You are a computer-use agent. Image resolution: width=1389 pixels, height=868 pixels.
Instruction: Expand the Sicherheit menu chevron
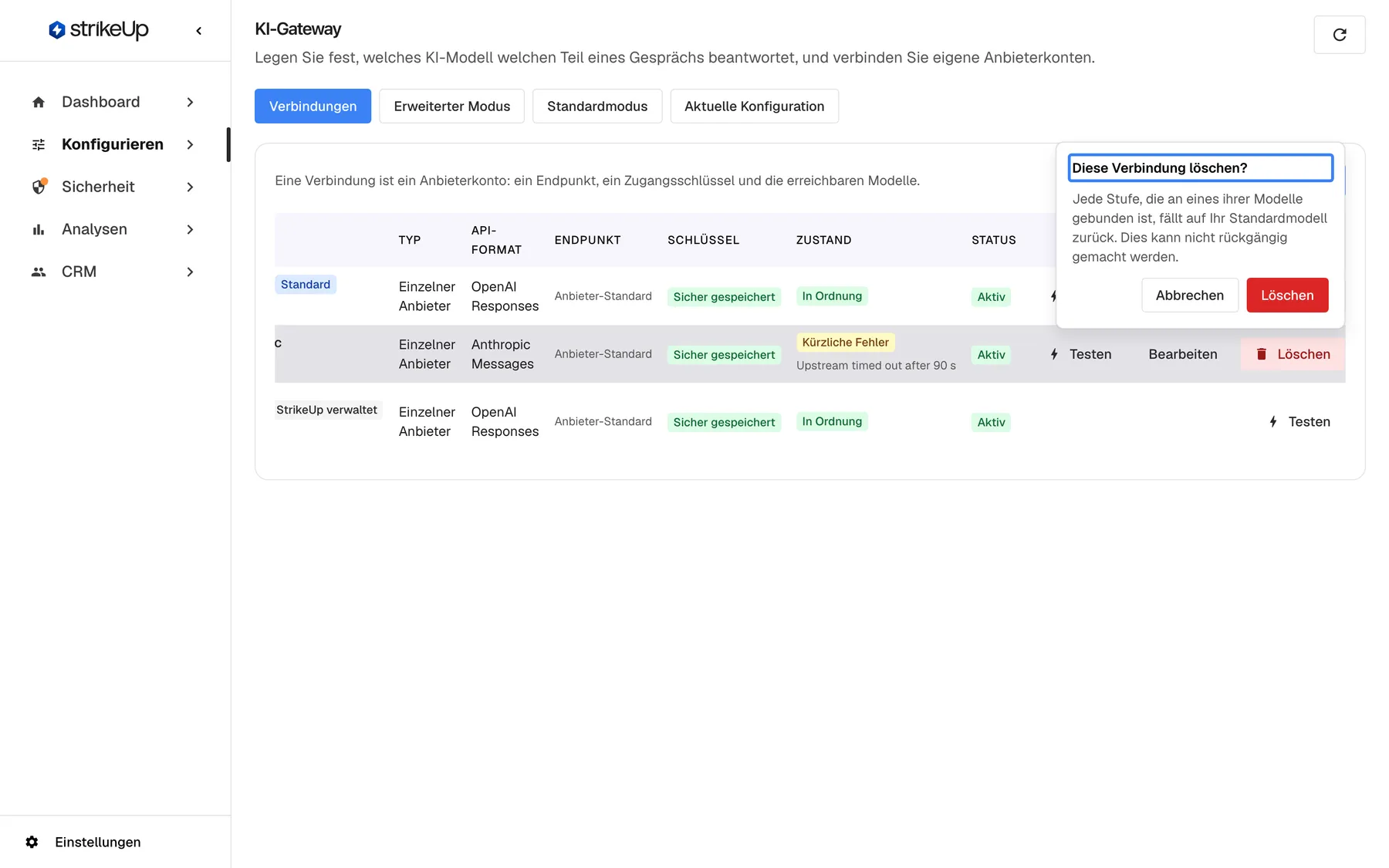pos(190,187)
